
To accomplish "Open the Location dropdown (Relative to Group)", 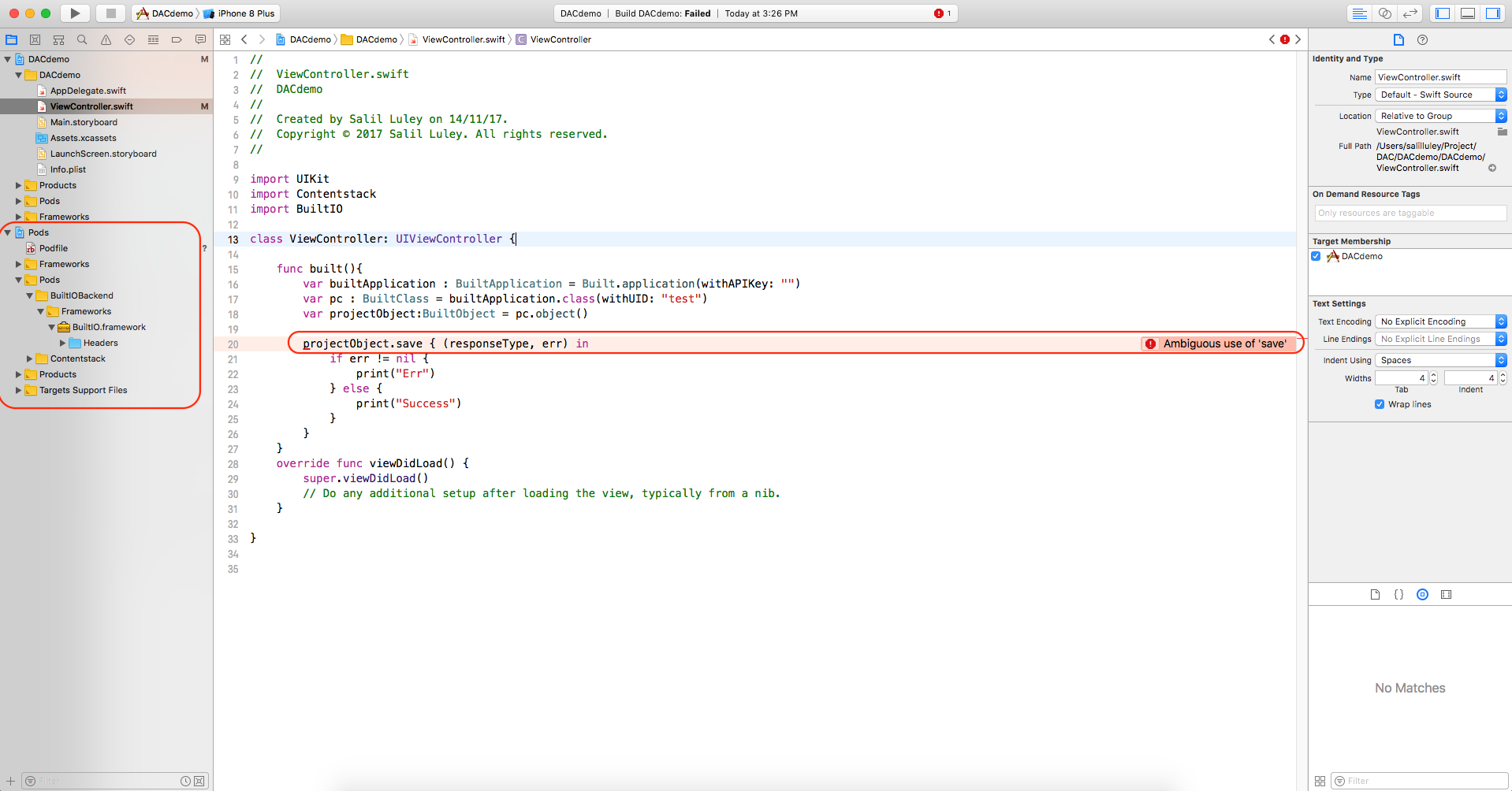I will (1441, 116).
